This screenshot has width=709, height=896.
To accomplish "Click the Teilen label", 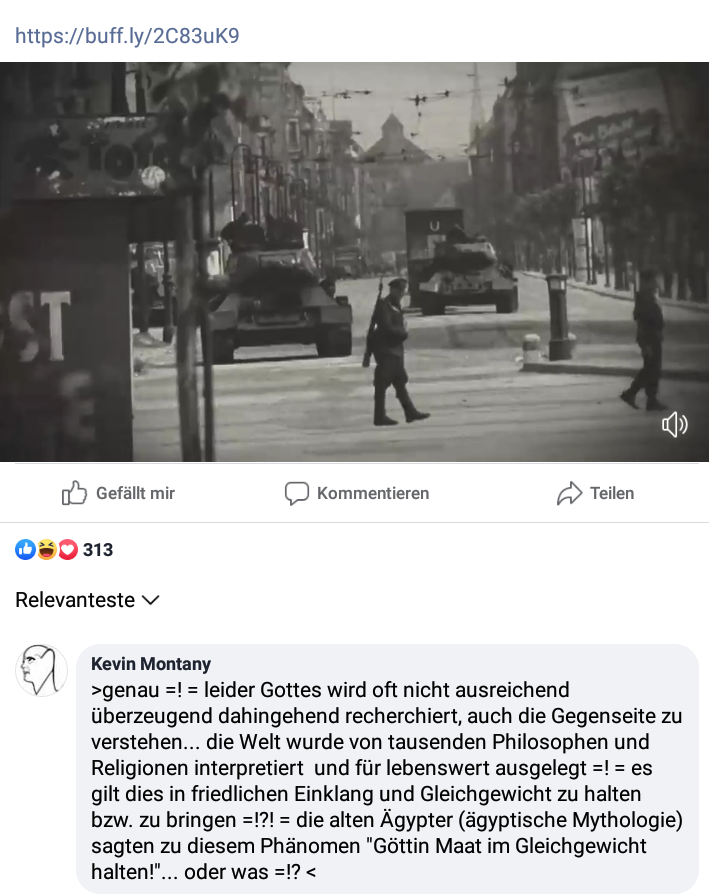I will 612,493.
